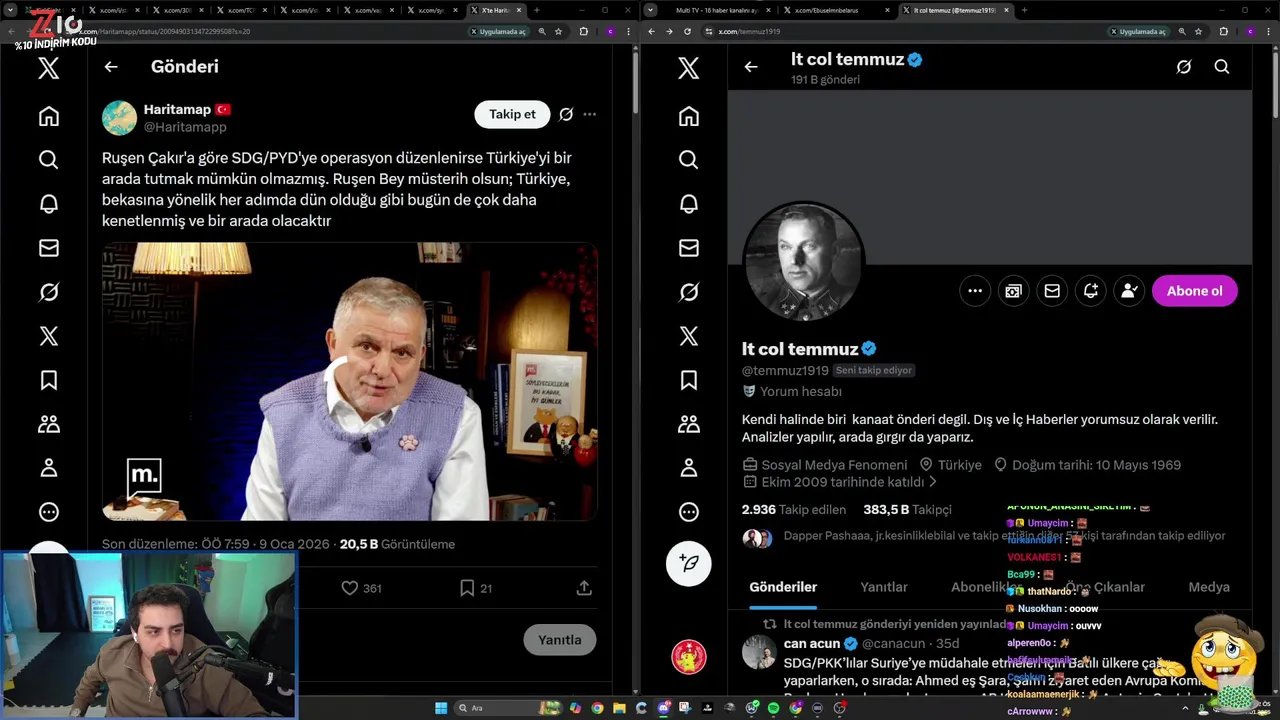This screenshot has width=1280, height=720.
Task: Switch to the Gönderiler tab
Action: click(x=783, y=587)
